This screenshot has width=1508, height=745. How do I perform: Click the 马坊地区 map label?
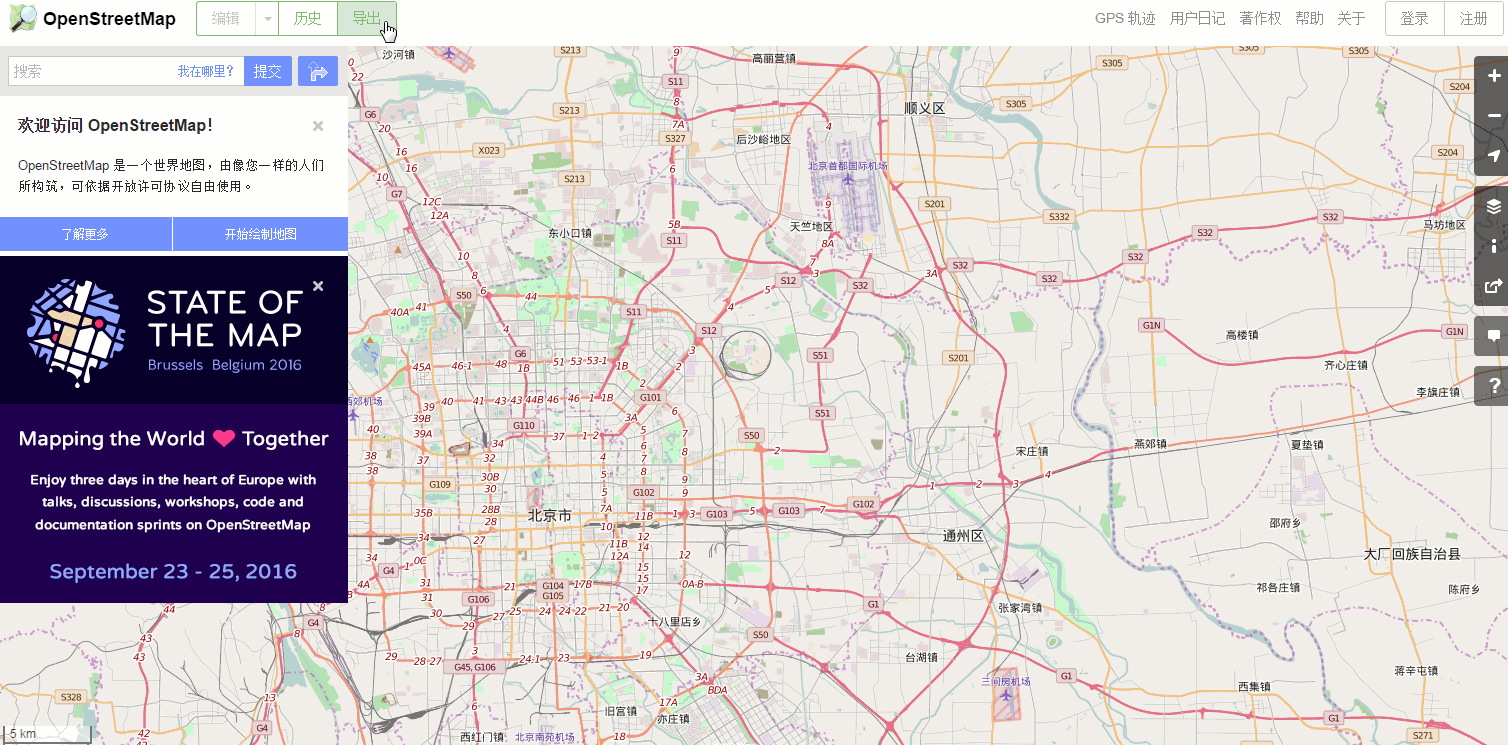[1446, 225]
